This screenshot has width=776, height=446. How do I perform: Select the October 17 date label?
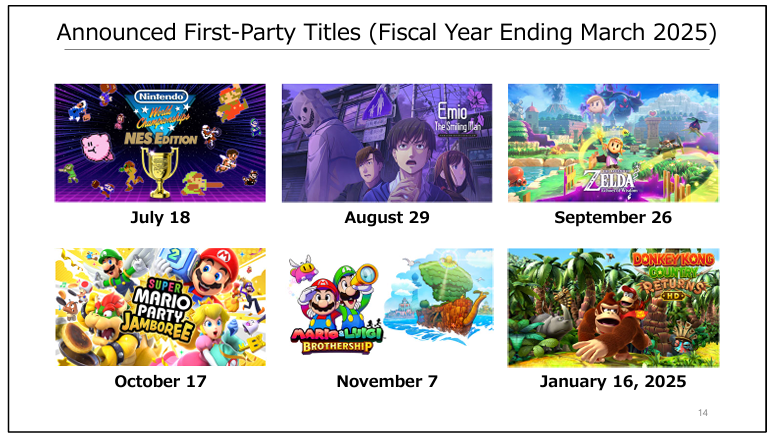pos(160,381)
